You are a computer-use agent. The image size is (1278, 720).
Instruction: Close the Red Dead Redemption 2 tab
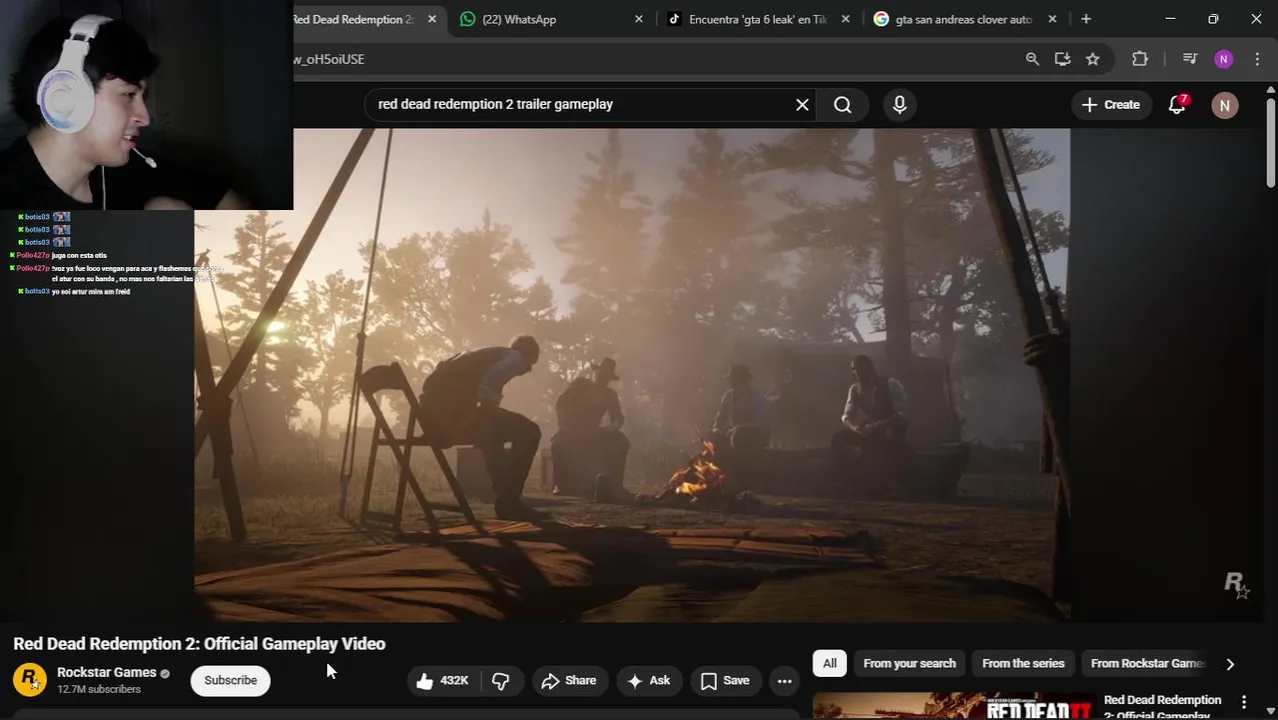point(432,19)
